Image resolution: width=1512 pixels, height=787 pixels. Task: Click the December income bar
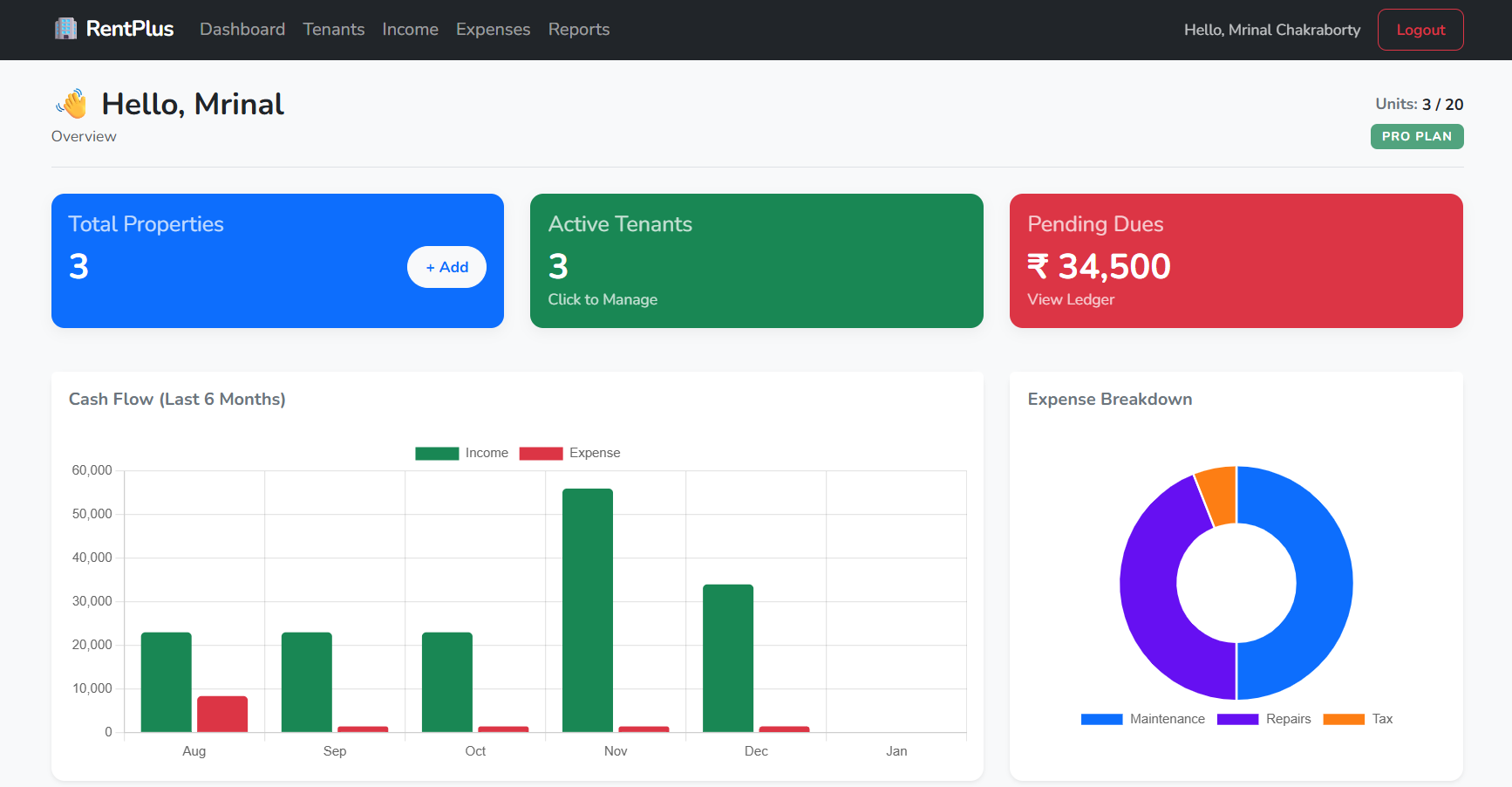point(728,658)
